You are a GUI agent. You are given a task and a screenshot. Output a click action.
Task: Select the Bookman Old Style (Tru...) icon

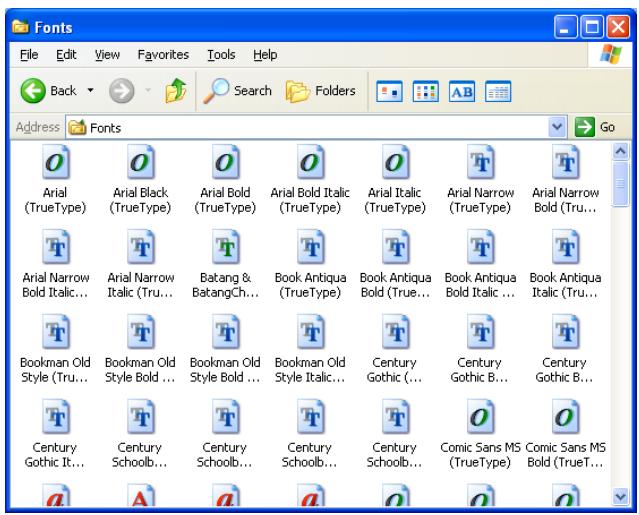(55, 332)
